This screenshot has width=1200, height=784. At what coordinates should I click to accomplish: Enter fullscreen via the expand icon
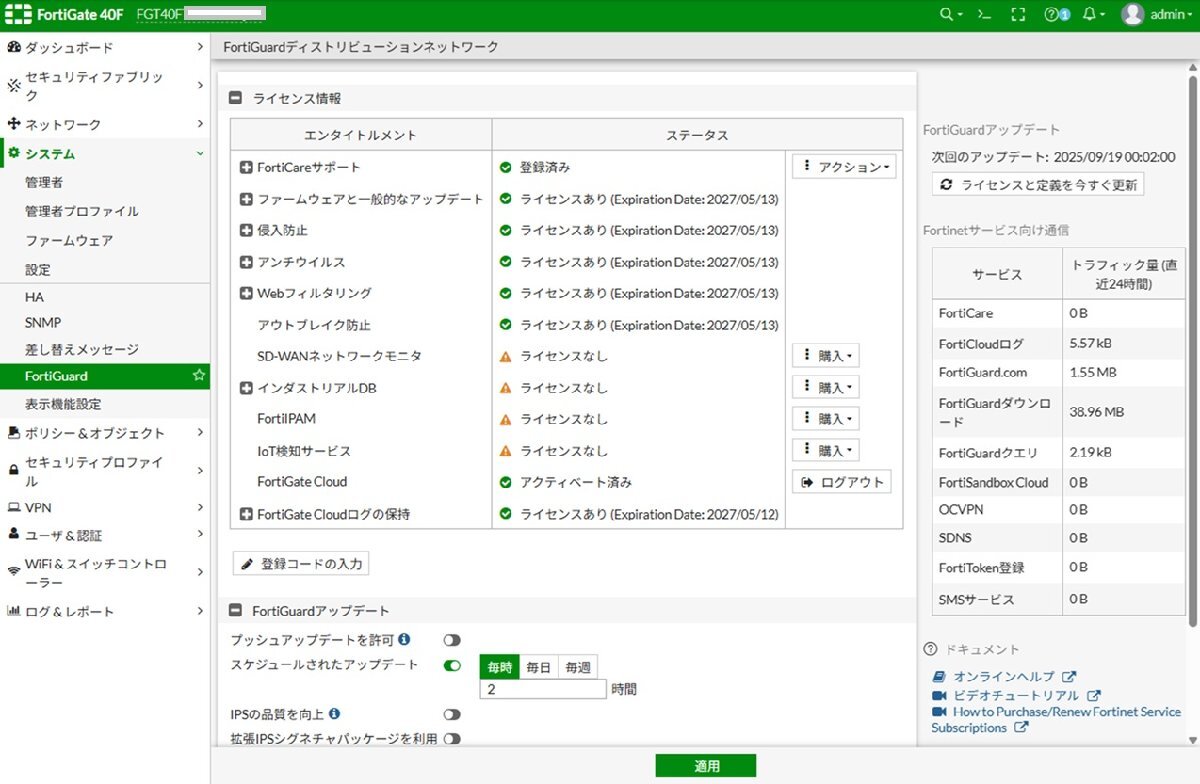(1018, 14)
